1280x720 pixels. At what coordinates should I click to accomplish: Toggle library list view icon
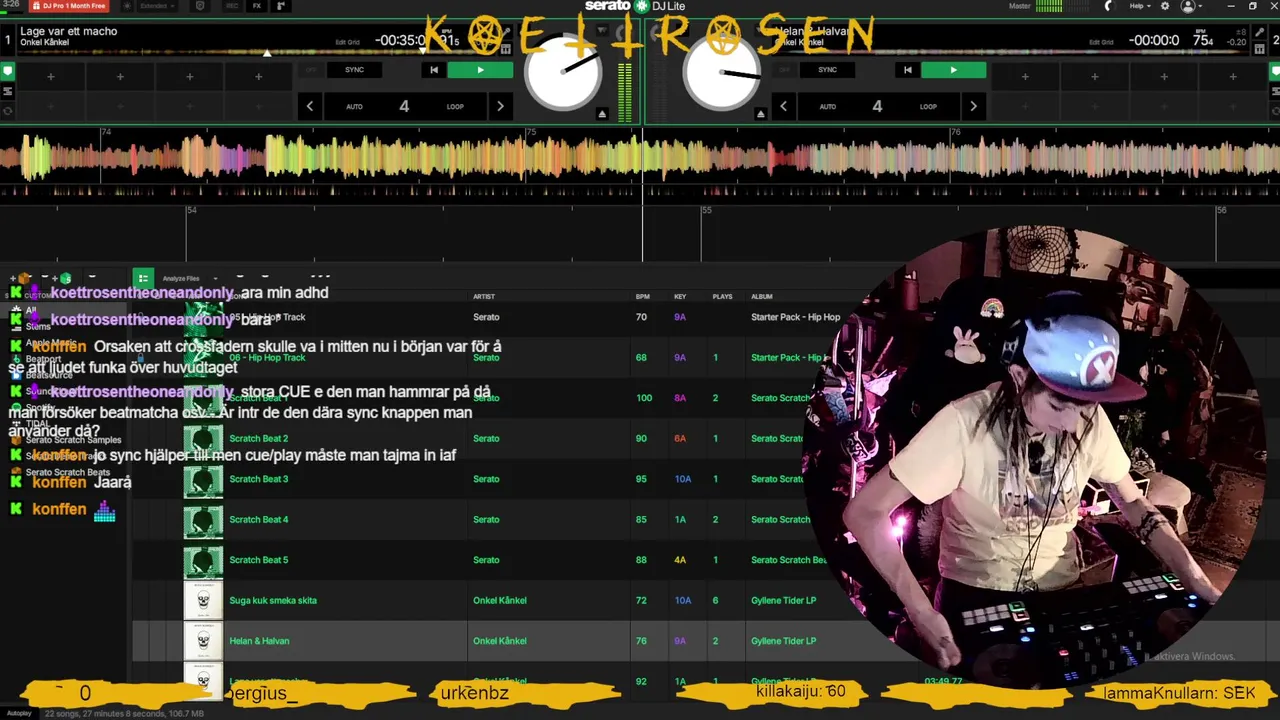tap(144, 278)
